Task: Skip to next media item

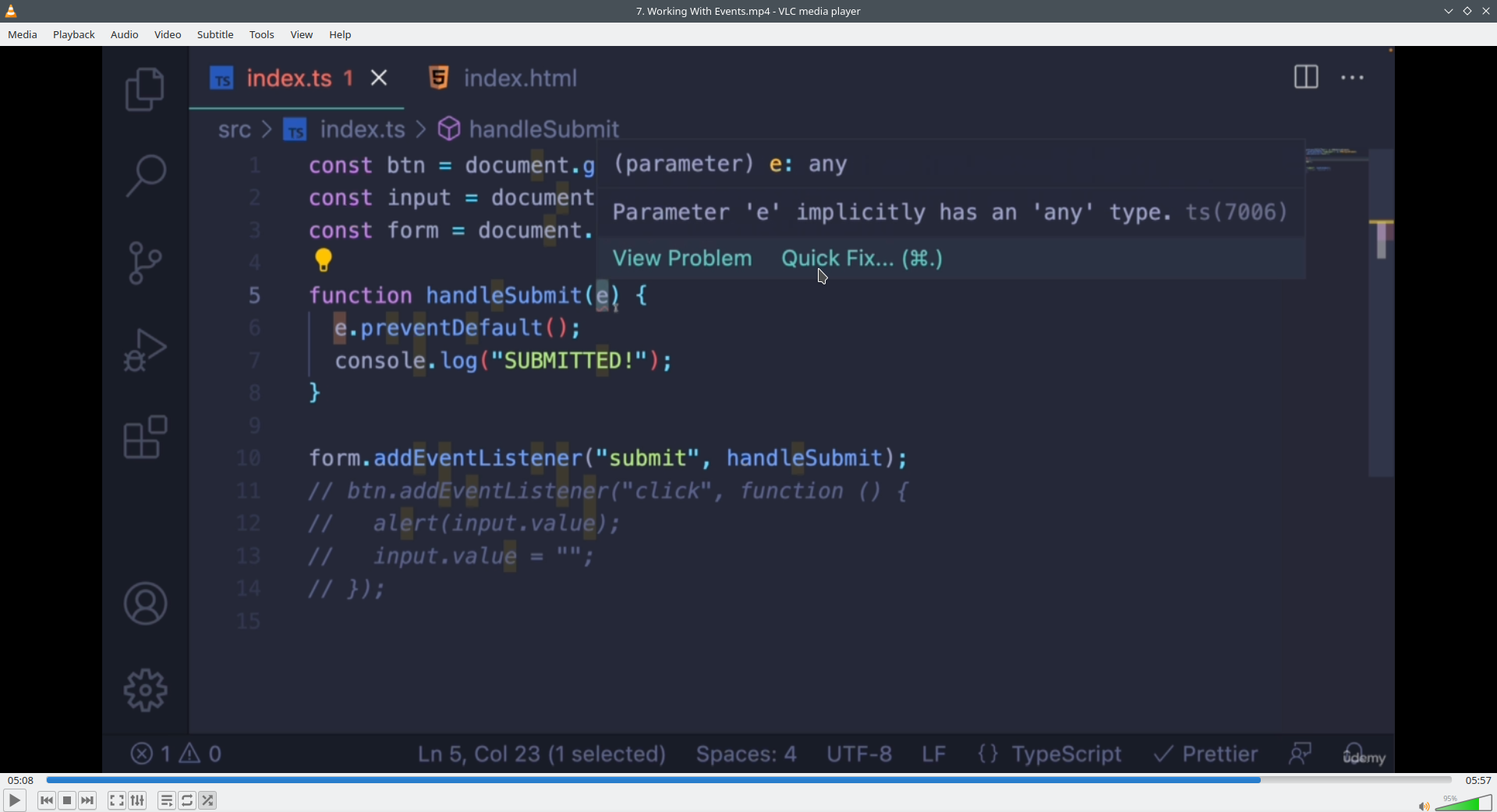Action: coord(88,801)
